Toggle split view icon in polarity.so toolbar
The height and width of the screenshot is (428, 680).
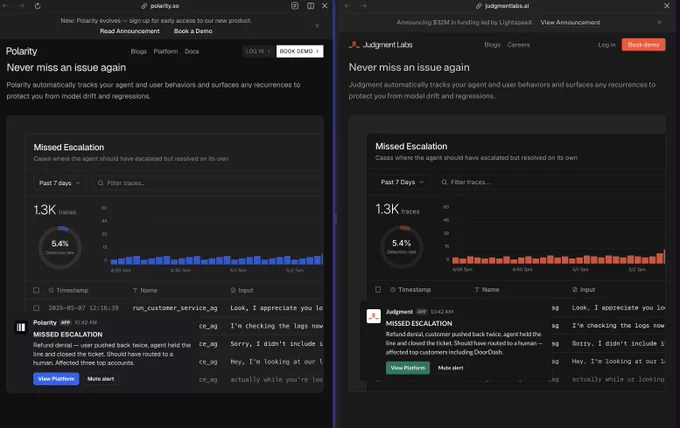[x=311, y=6]
